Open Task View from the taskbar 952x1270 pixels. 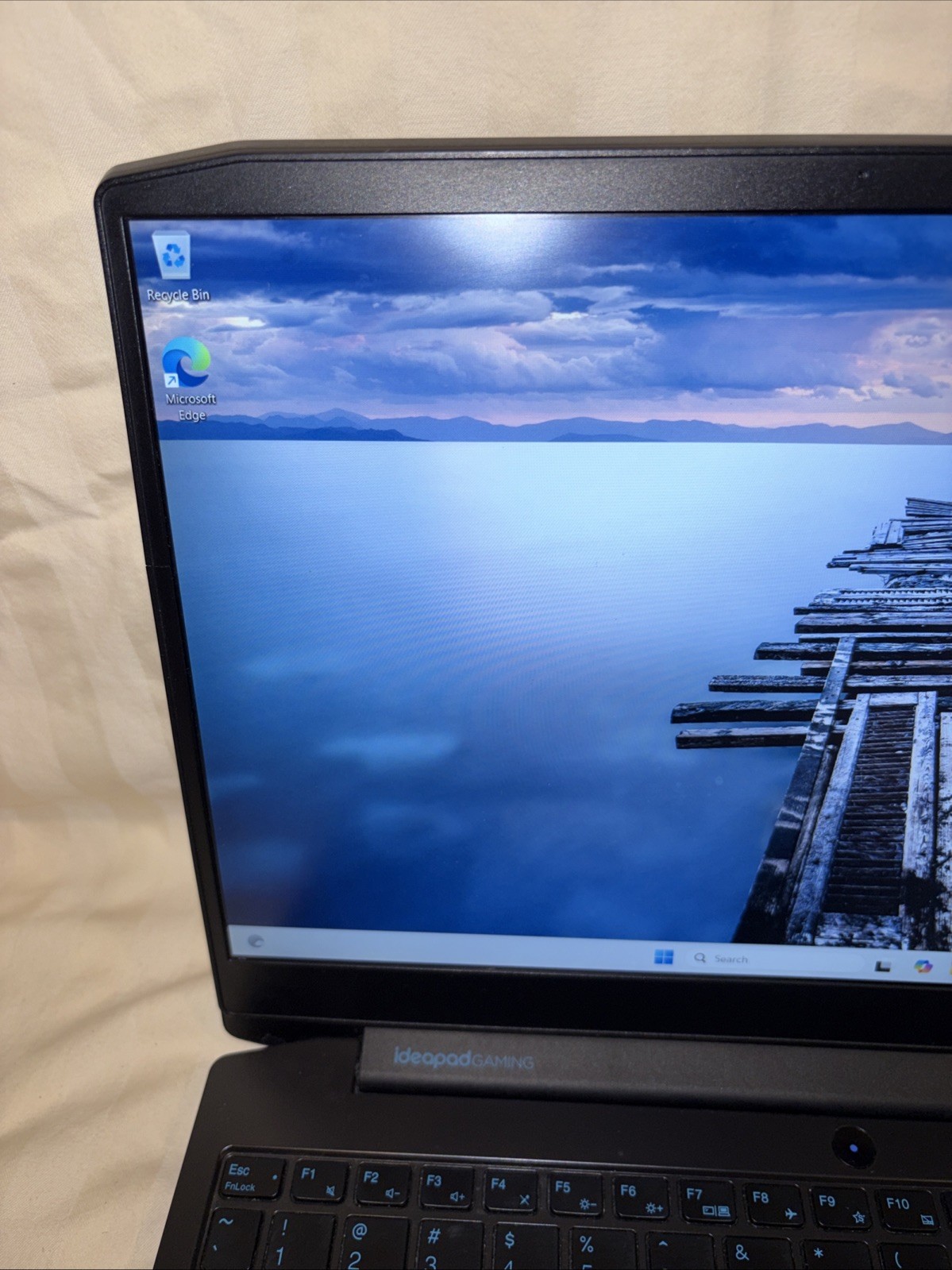point(883,966)
